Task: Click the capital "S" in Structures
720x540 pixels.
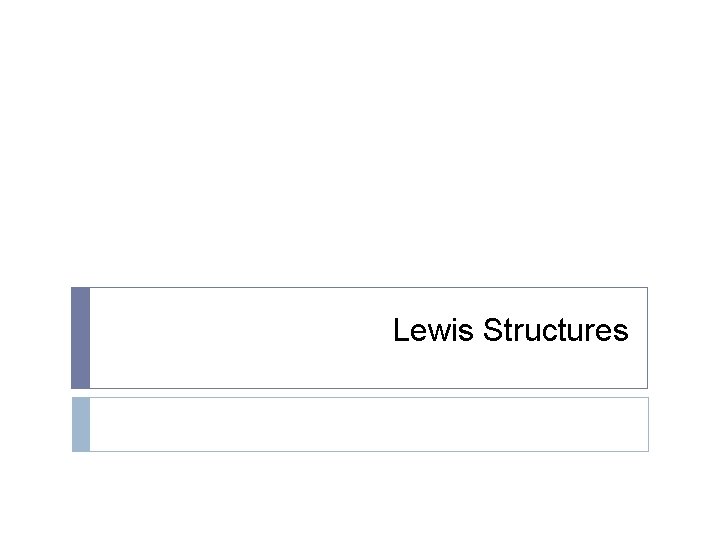Action: coord(492,330)
